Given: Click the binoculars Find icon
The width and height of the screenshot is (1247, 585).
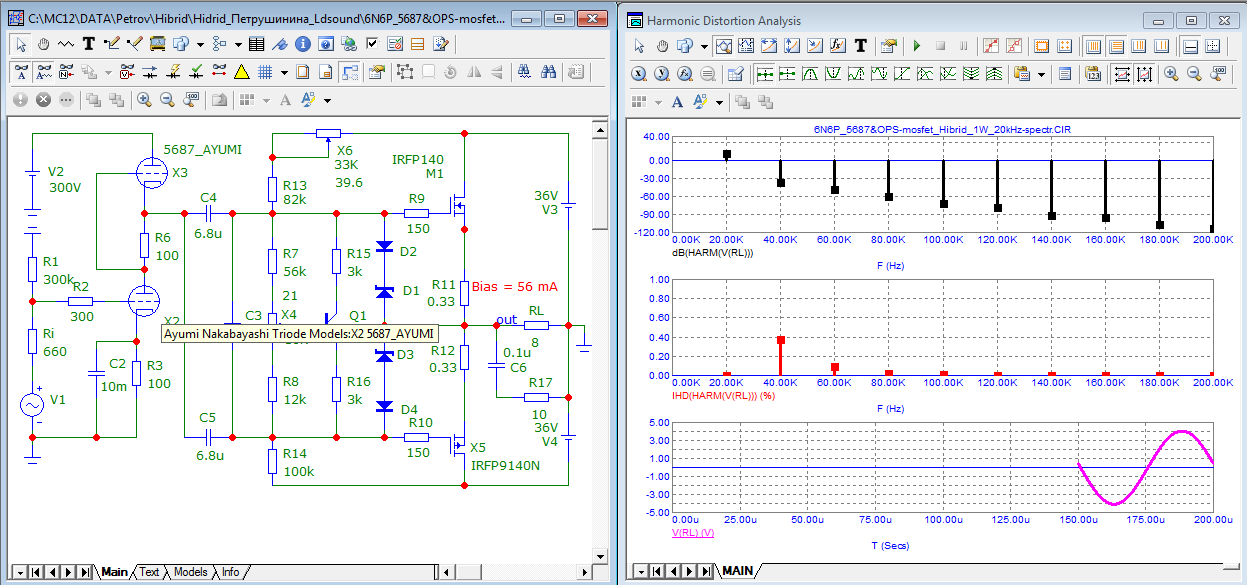Looking at the screenshot, I should point(549,72).
